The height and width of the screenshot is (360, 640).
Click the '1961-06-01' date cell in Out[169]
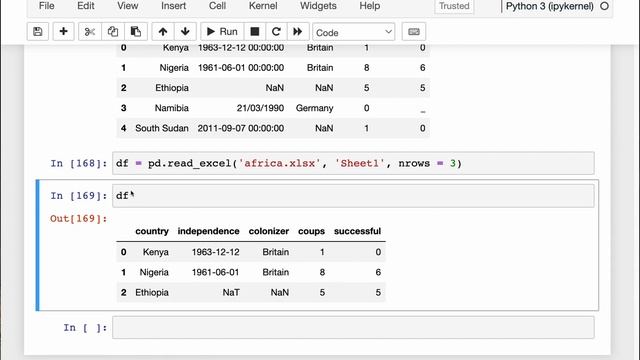[216, 272]
